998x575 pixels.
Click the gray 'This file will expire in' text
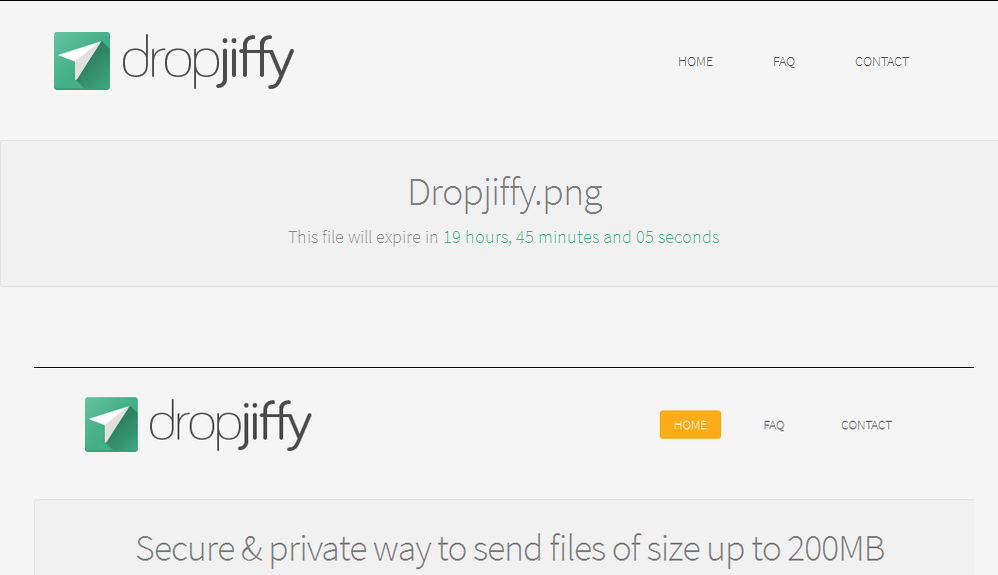[x=363, y=237]
